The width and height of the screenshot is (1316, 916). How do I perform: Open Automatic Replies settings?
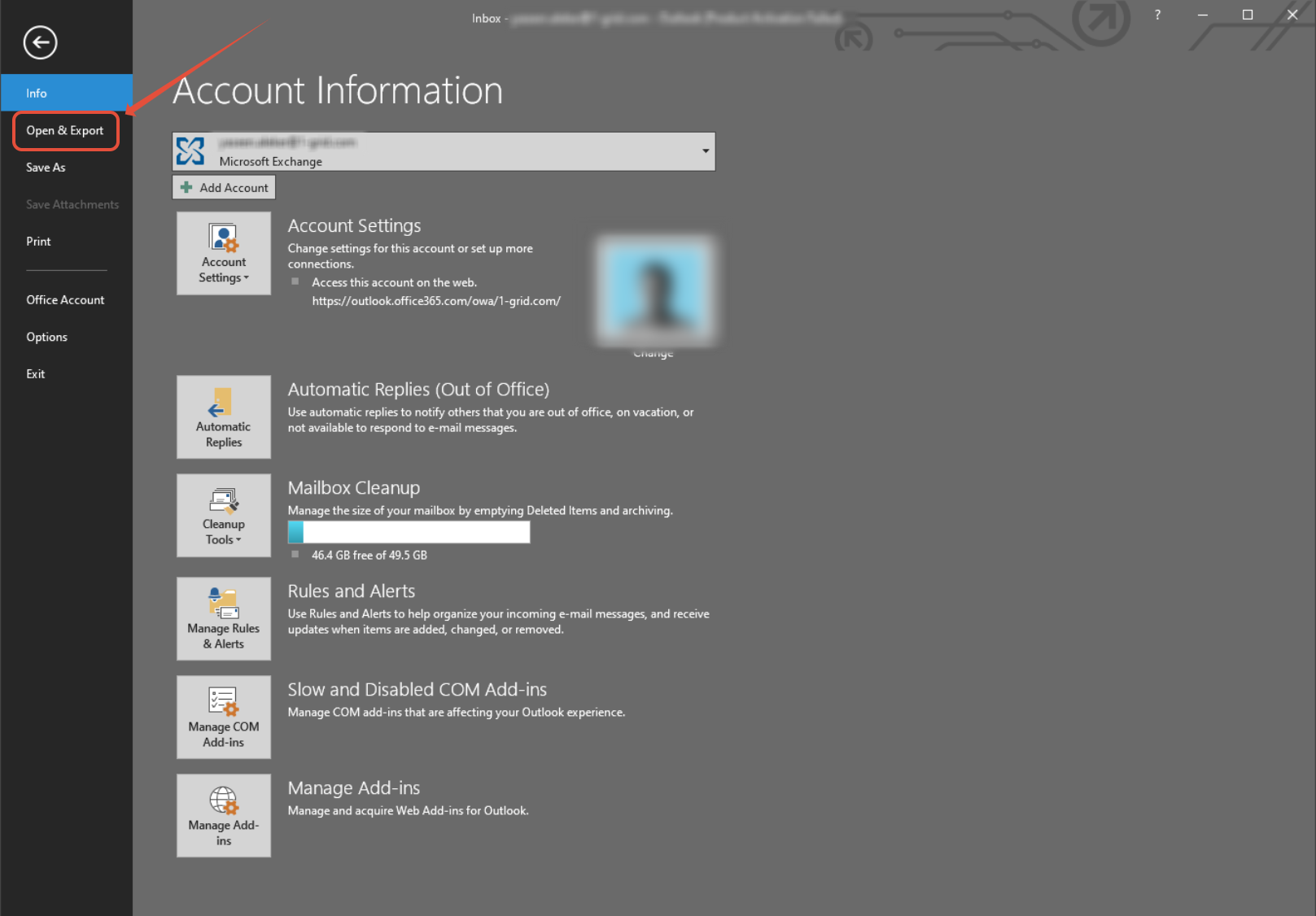(x=224, y=417)
